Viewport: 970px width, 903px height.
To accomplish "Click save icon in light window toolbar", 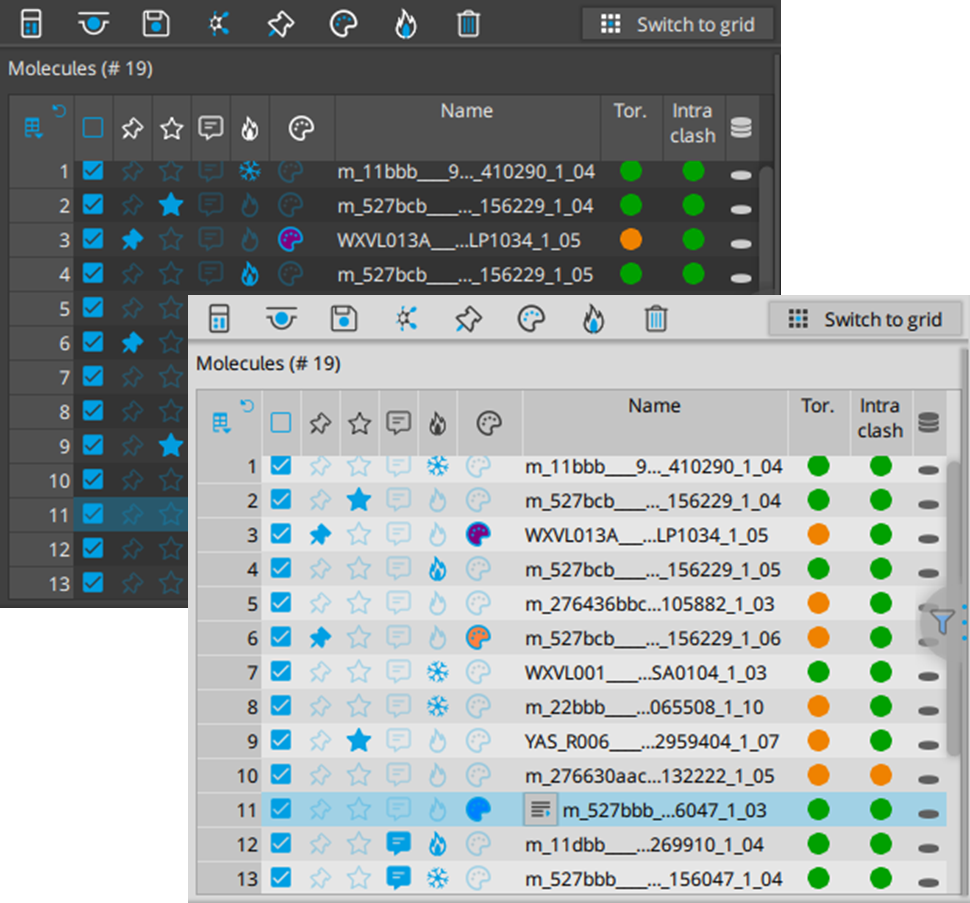I will click(344, 319).
